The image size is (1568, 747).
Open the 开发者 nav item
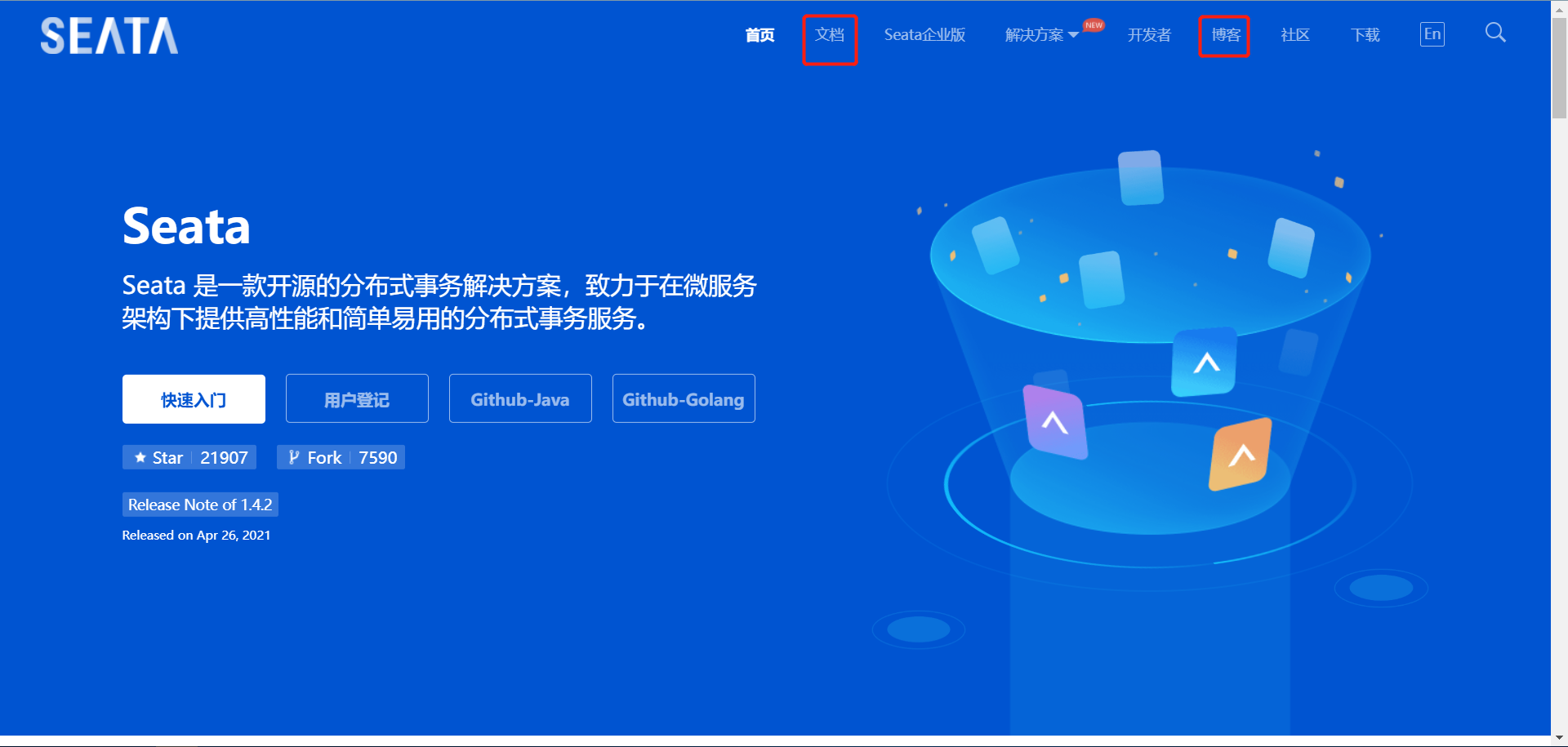click(x=1149, y=35)
